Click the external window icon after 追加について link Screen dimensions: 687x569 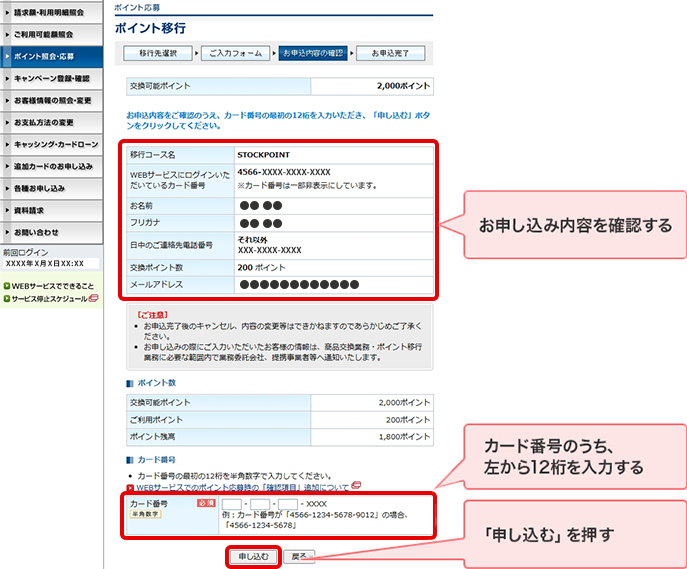point(357,487)
